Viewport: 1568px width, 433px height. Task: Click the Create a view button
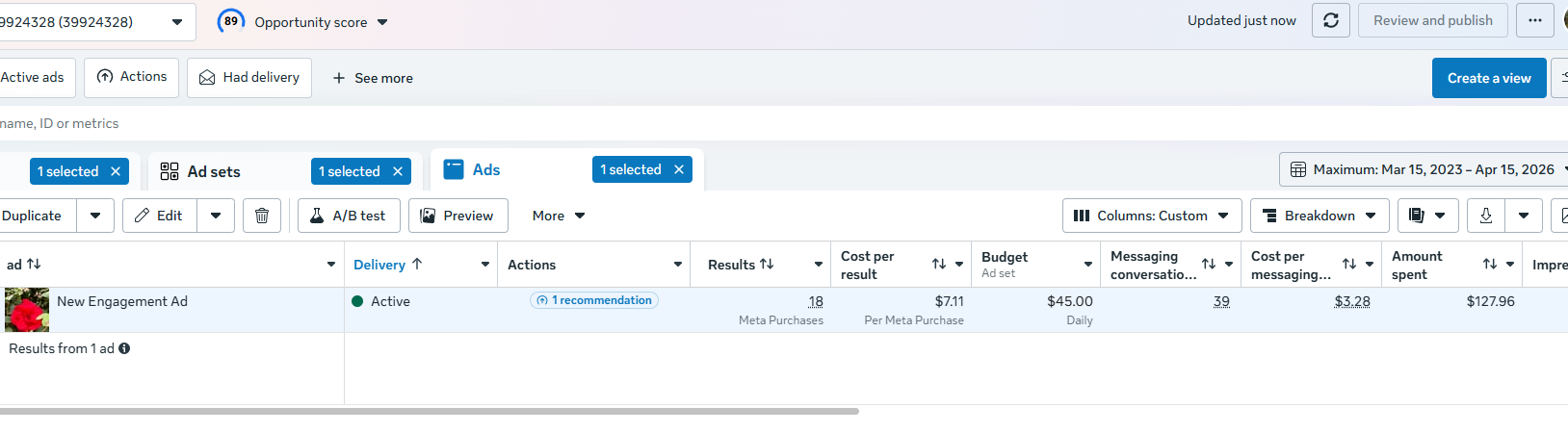(x=1488, y=78)
